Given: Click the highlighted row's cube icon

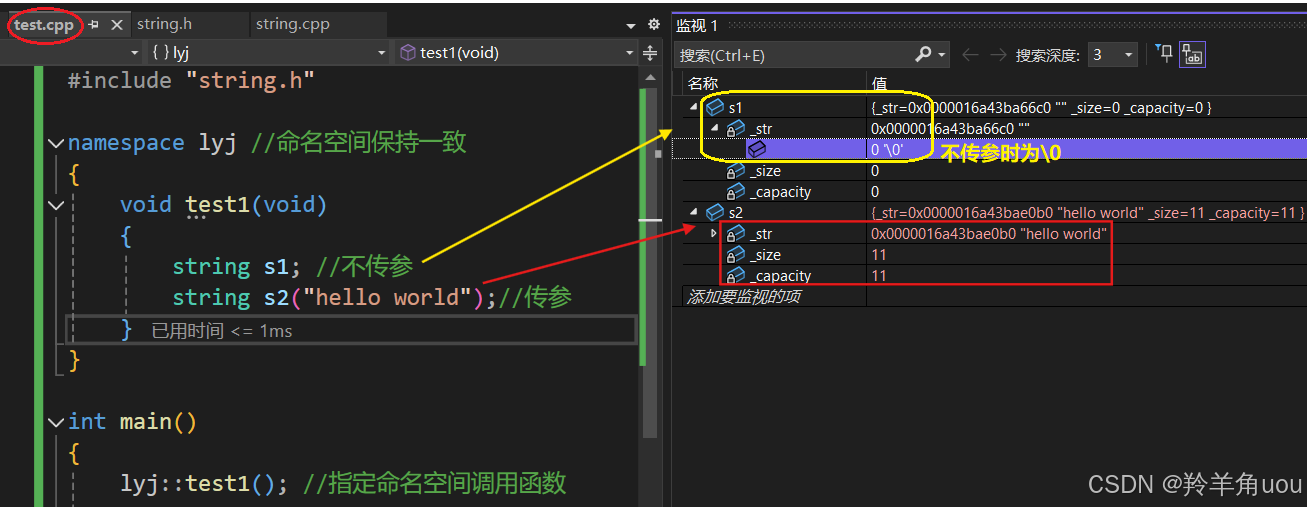Looking at the screenshot, I should click(x=757, y=149).
